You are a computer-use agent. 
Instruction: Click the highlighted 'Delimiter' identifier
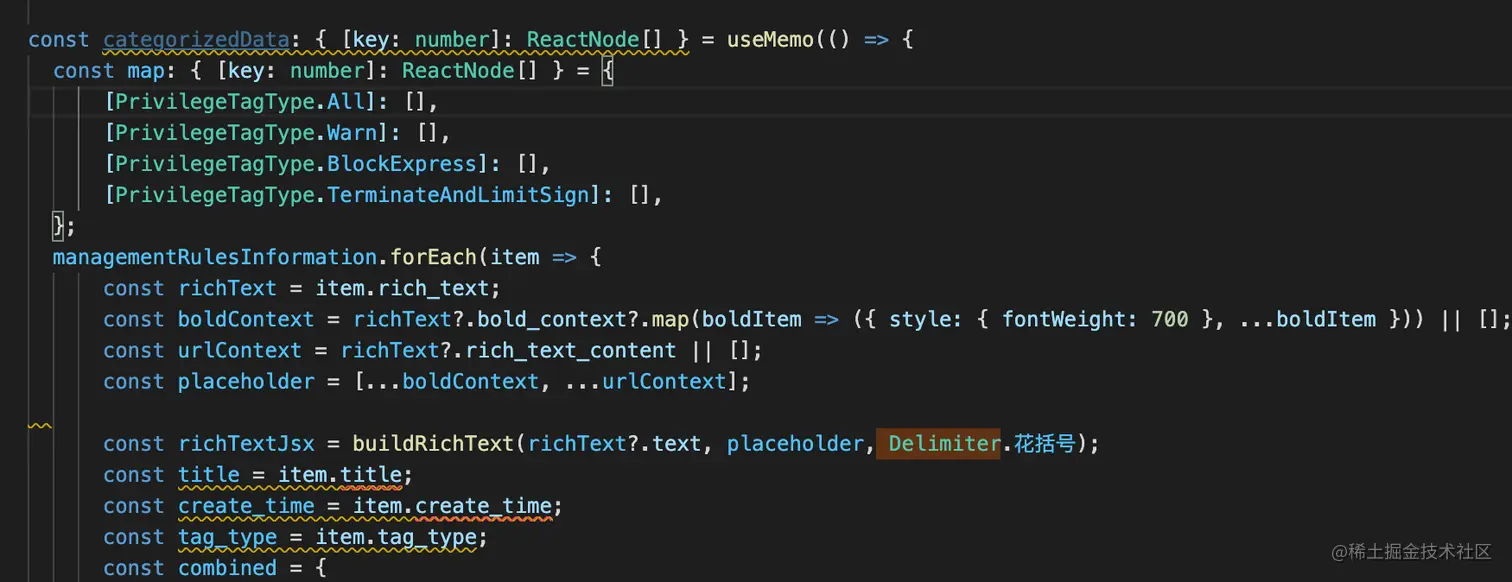(x=945, y=443)
